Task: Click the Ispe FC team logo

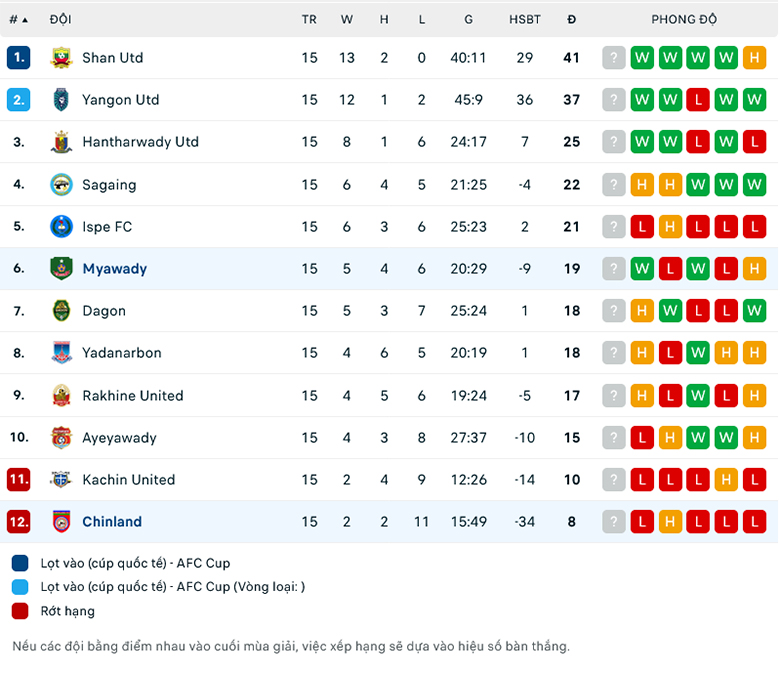Action: pyautogui.click(x=61, y=227)
